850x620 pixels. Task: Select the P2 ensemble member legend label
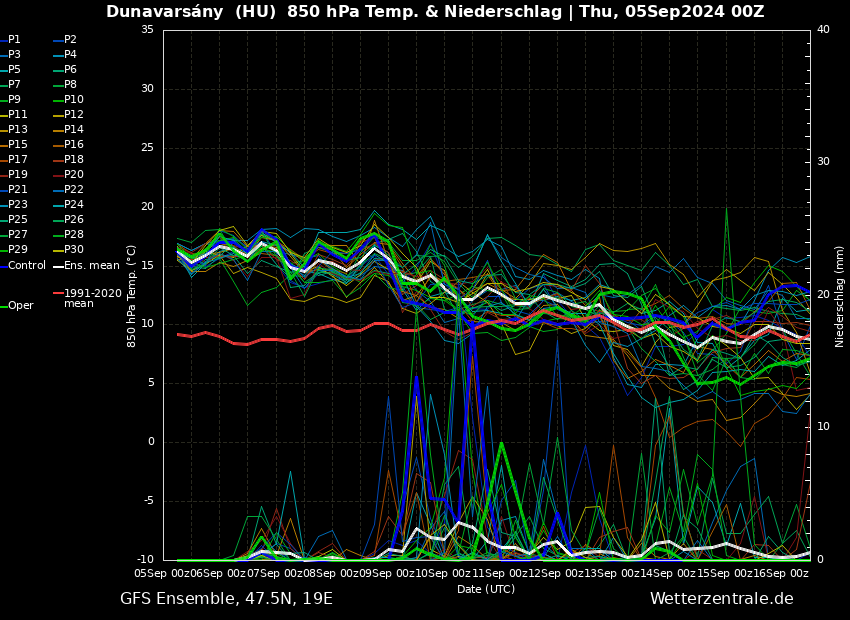pos(70,40)
